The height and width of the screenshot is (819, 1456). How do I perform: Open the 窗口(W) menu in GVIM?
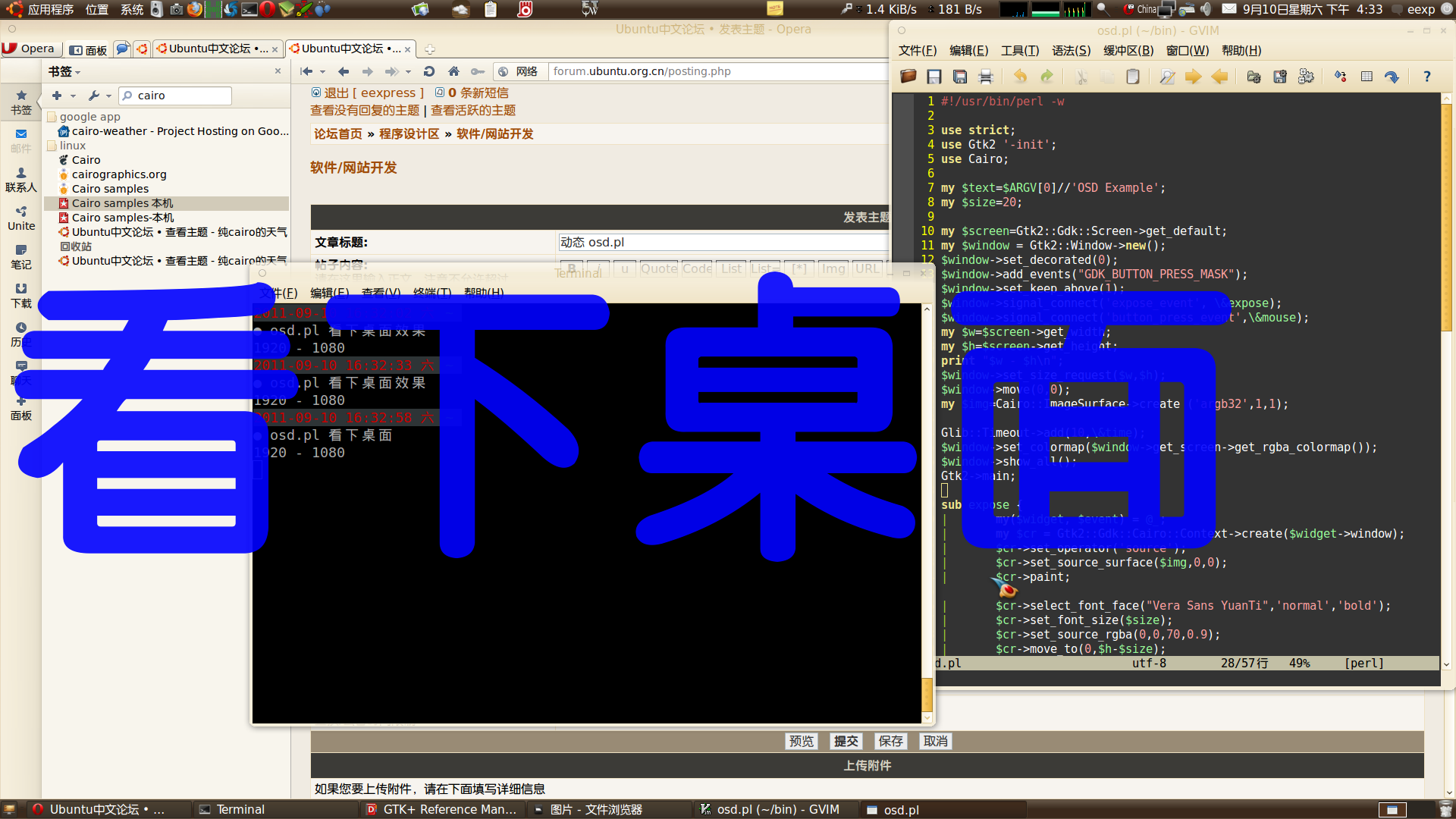1188,51
